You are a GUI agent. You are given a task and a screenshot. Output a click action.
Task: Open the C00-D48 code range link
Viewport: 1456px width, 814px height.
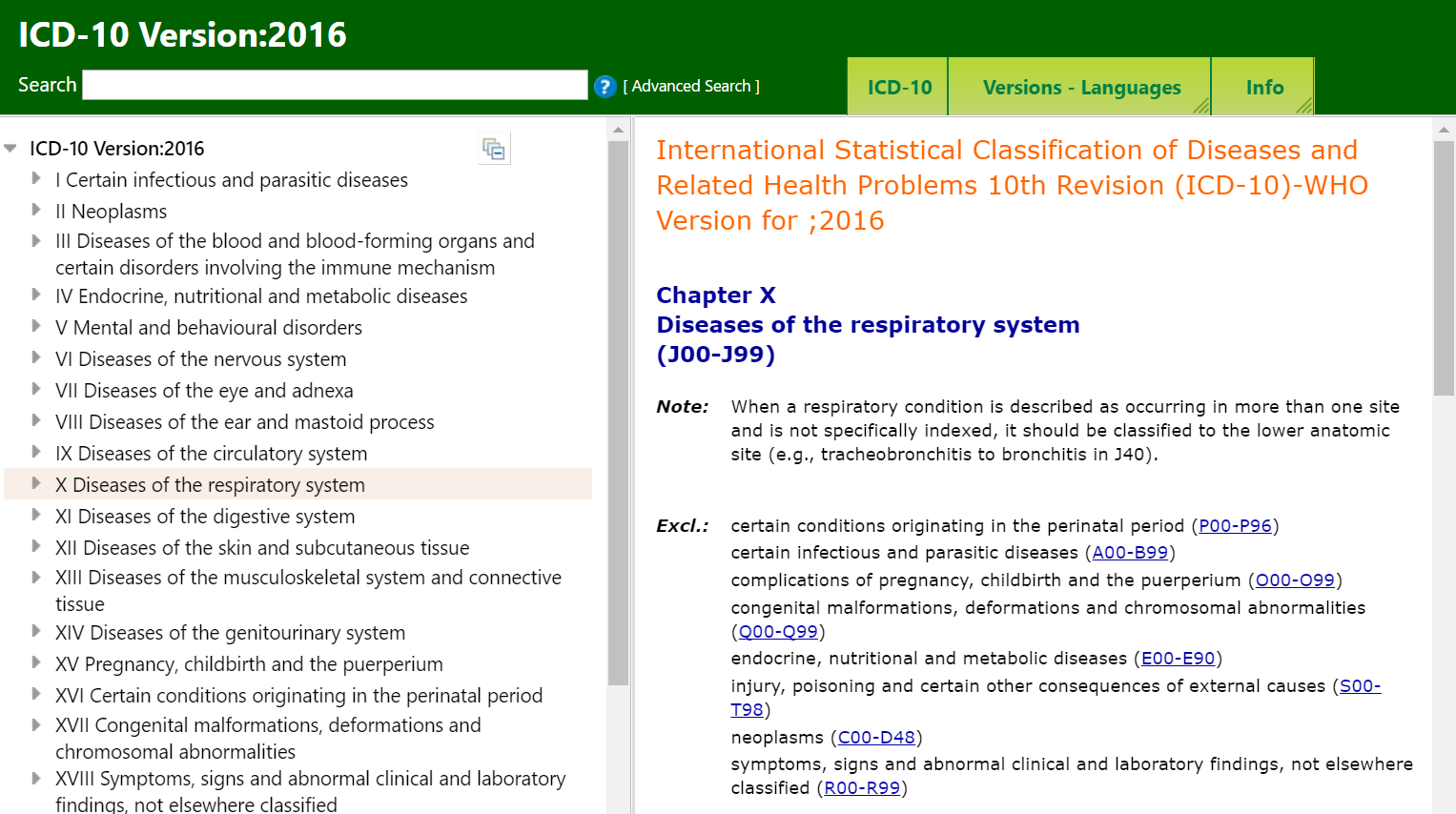876,738
